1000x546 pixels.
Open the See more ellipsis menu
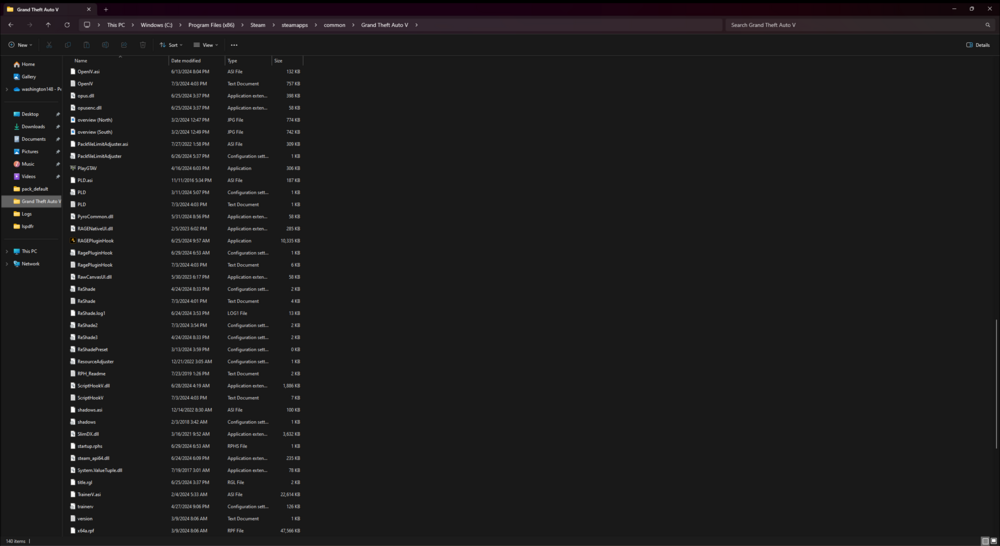[234, 45]
